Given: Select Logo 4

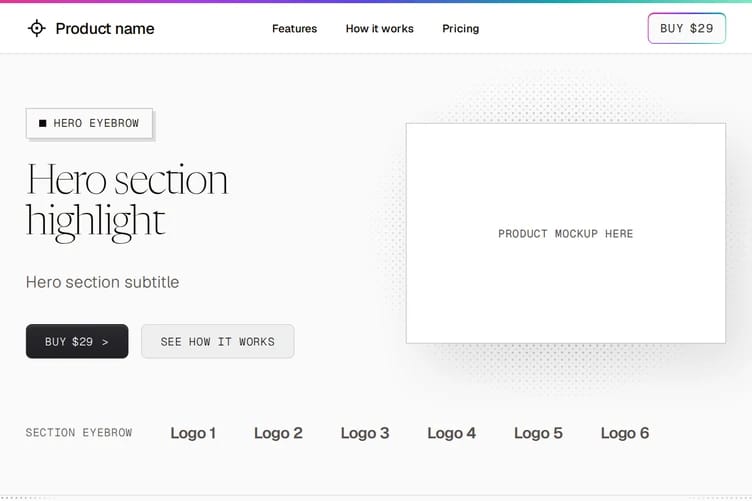Looking at the screenshot, I should point(452,433).
